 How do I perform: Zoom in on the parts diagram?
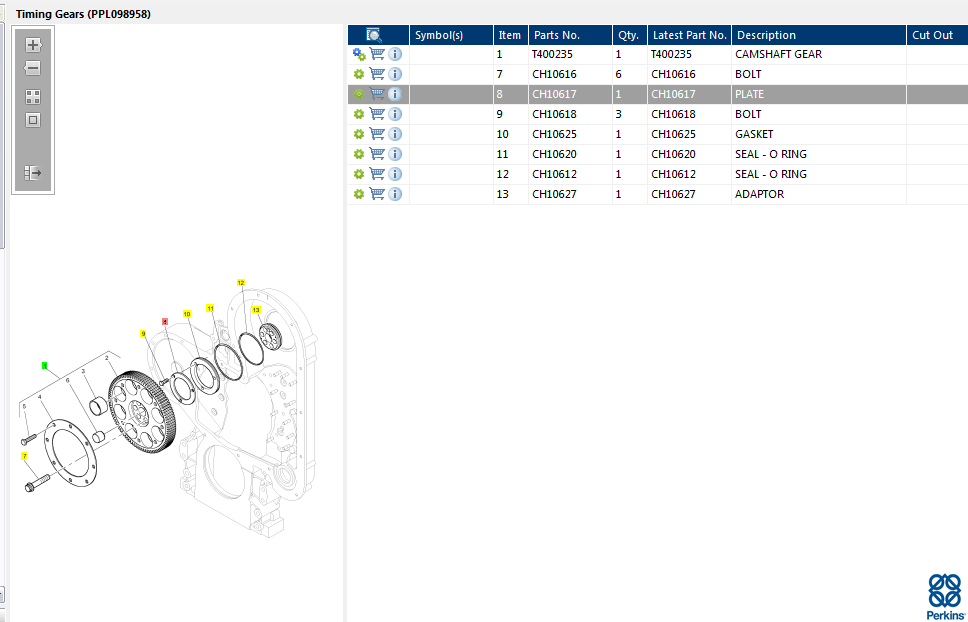pyautogui.click(x=32, y=45)
